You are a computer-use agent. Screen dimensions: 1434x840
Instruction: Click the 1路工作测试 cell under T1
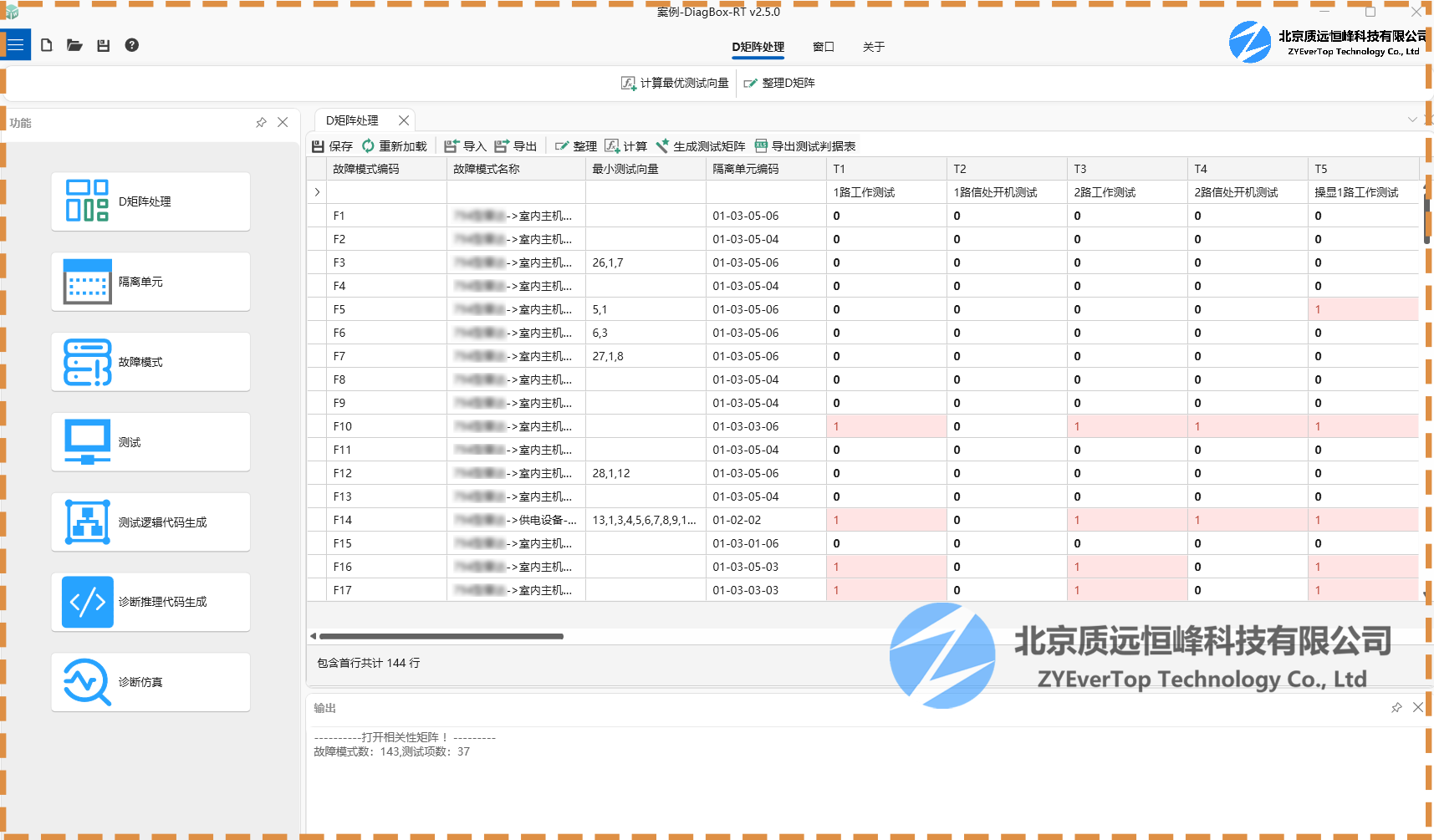[x=886, y=192]
